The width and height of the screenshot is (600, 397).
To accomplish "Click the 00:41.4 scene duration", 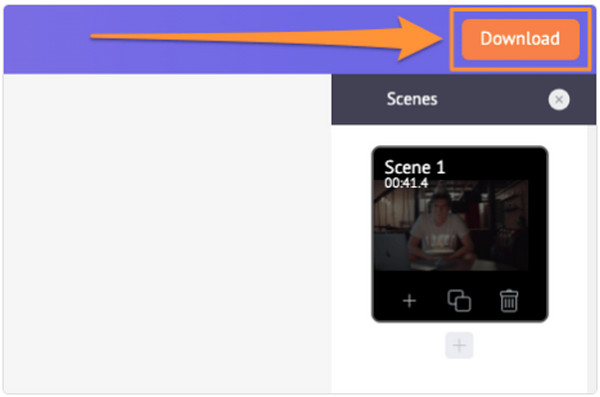I will tap(406, 183).
